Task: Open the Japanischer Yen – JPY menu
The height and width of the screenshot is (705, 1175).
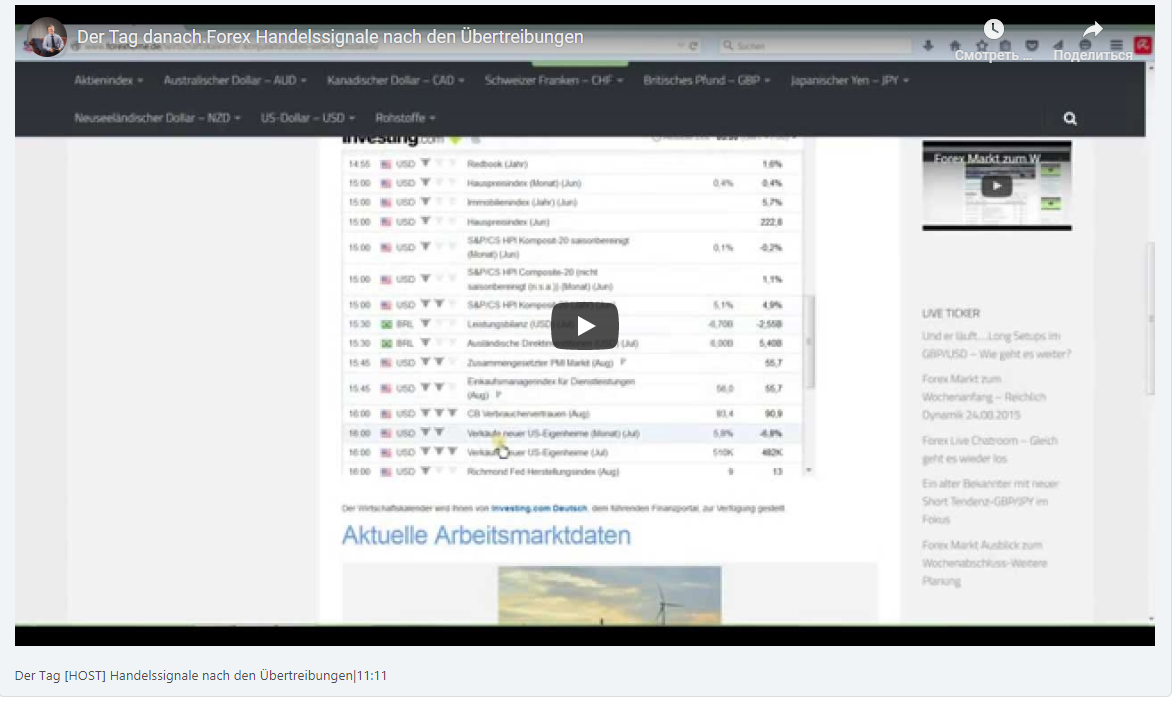Action: (x=849, y=80)
